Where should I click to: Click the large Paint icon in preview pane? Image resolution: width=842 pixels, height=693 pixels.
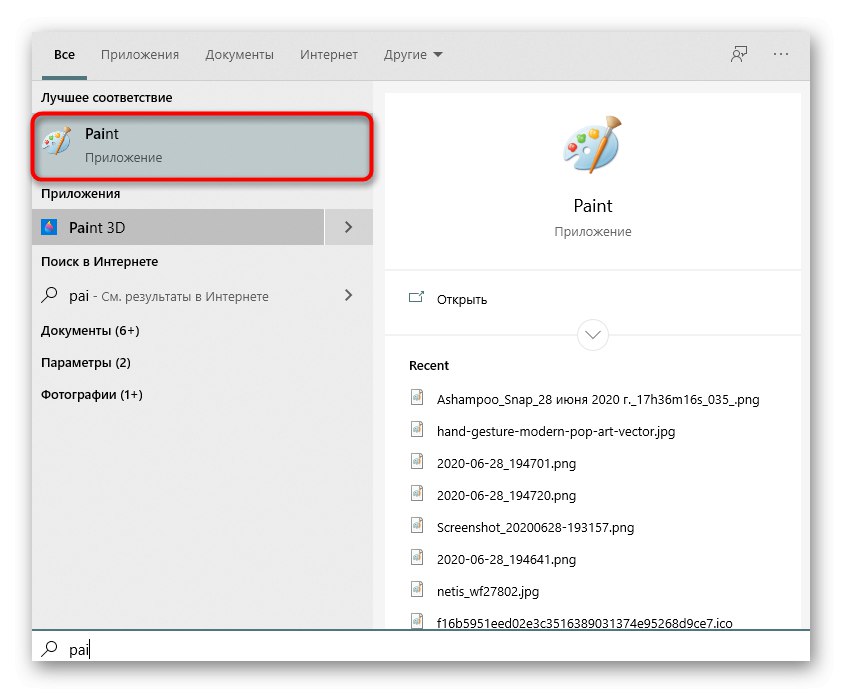[592, 146]
